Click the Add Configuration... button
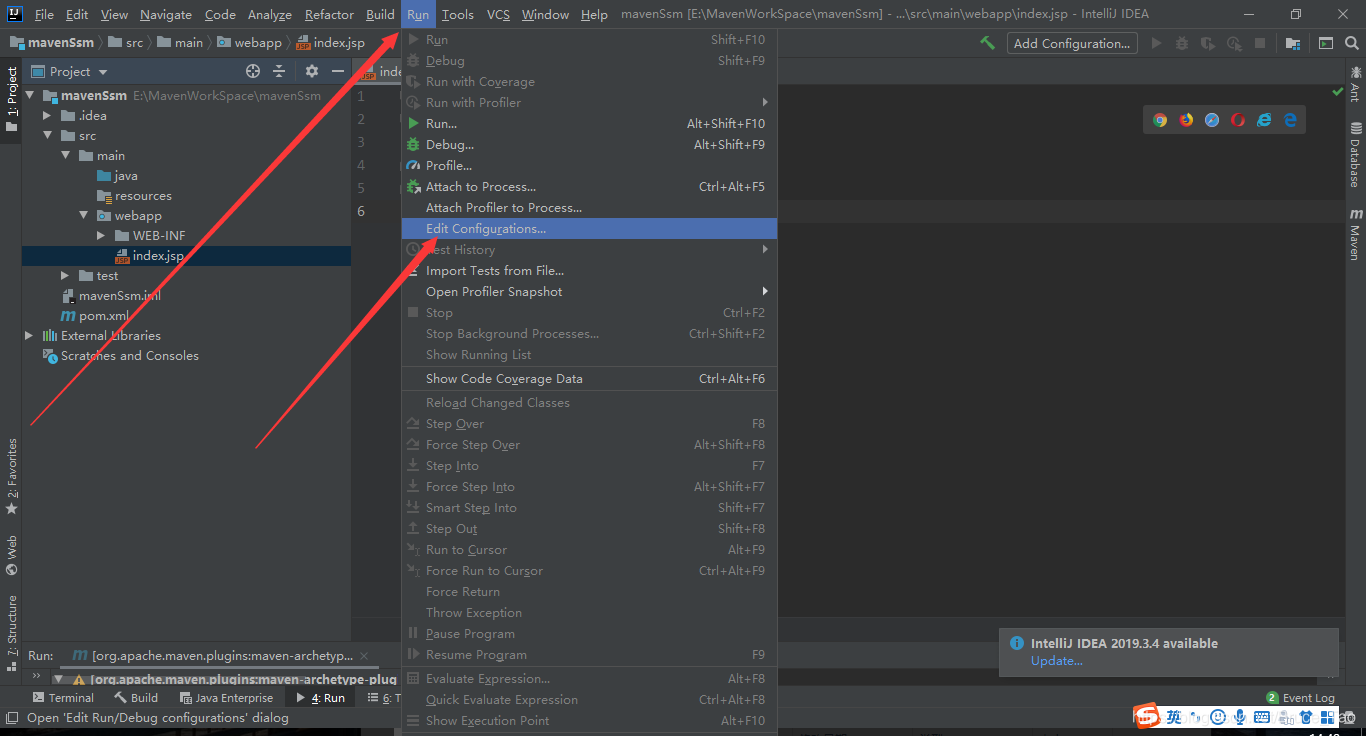The height and width of the screenshot is (736, 1366). [1072, 43]
